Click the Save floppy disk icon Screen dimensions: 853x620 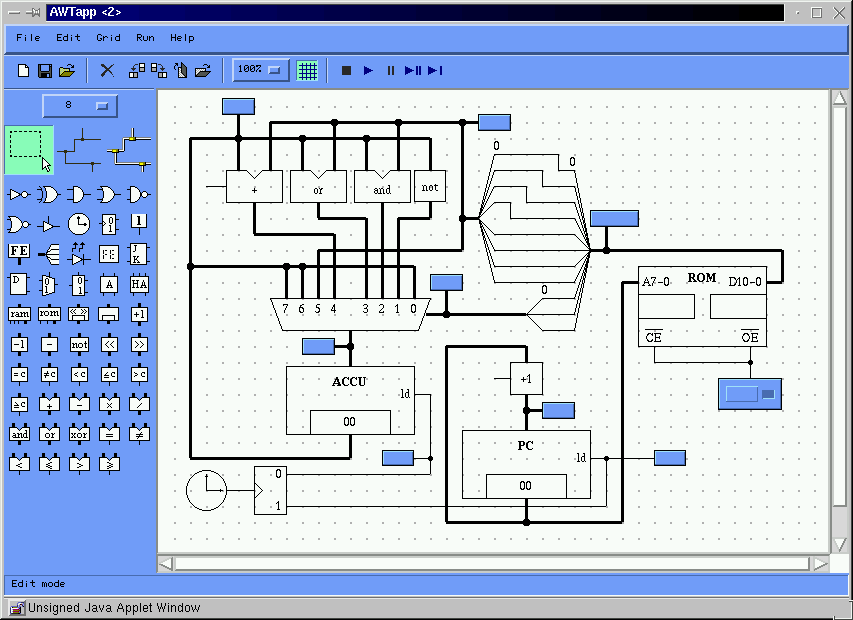tap(45, 71)
